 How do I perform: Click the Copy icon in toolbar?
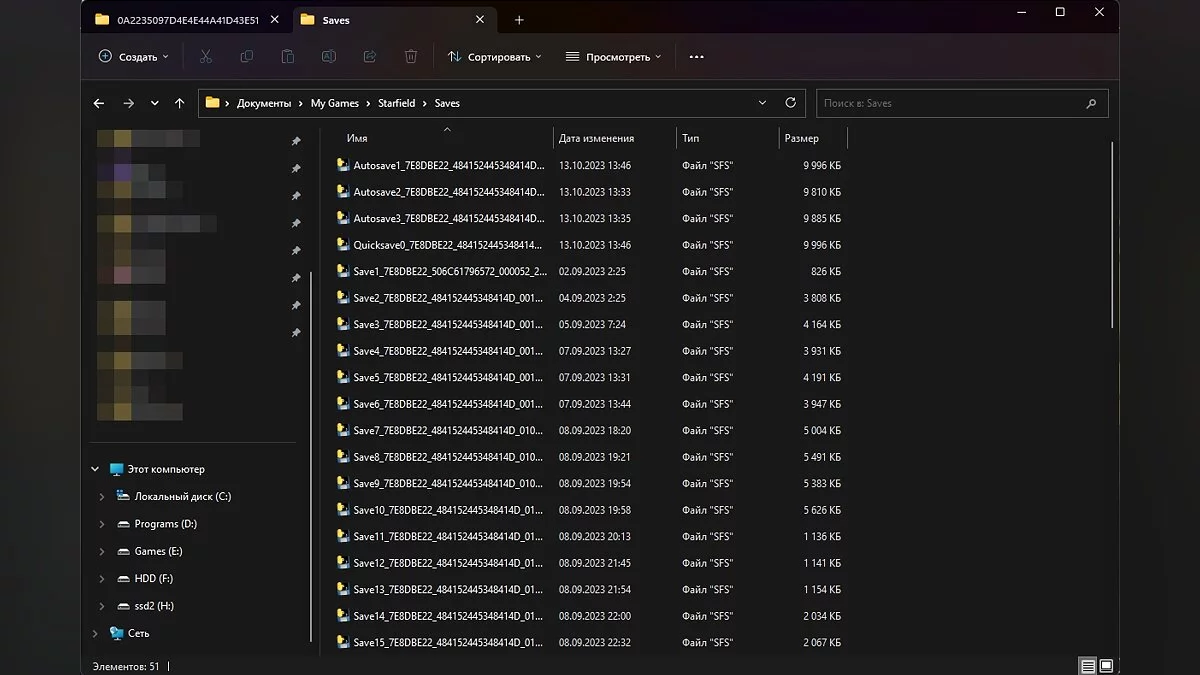[247, 57]
